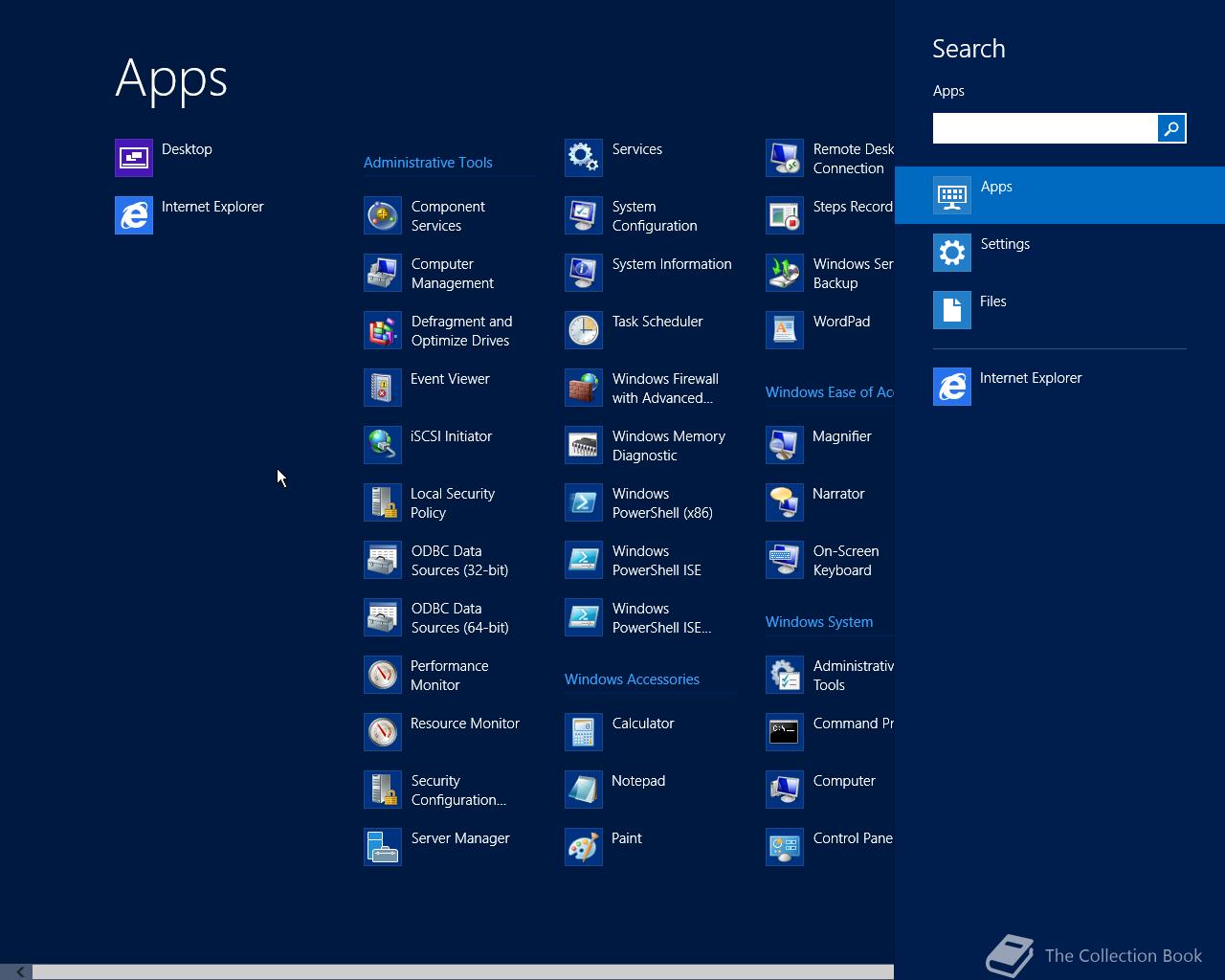Open the Services icon
Image resolution: width=1225 pixels, height=980 pixels.
584,158
